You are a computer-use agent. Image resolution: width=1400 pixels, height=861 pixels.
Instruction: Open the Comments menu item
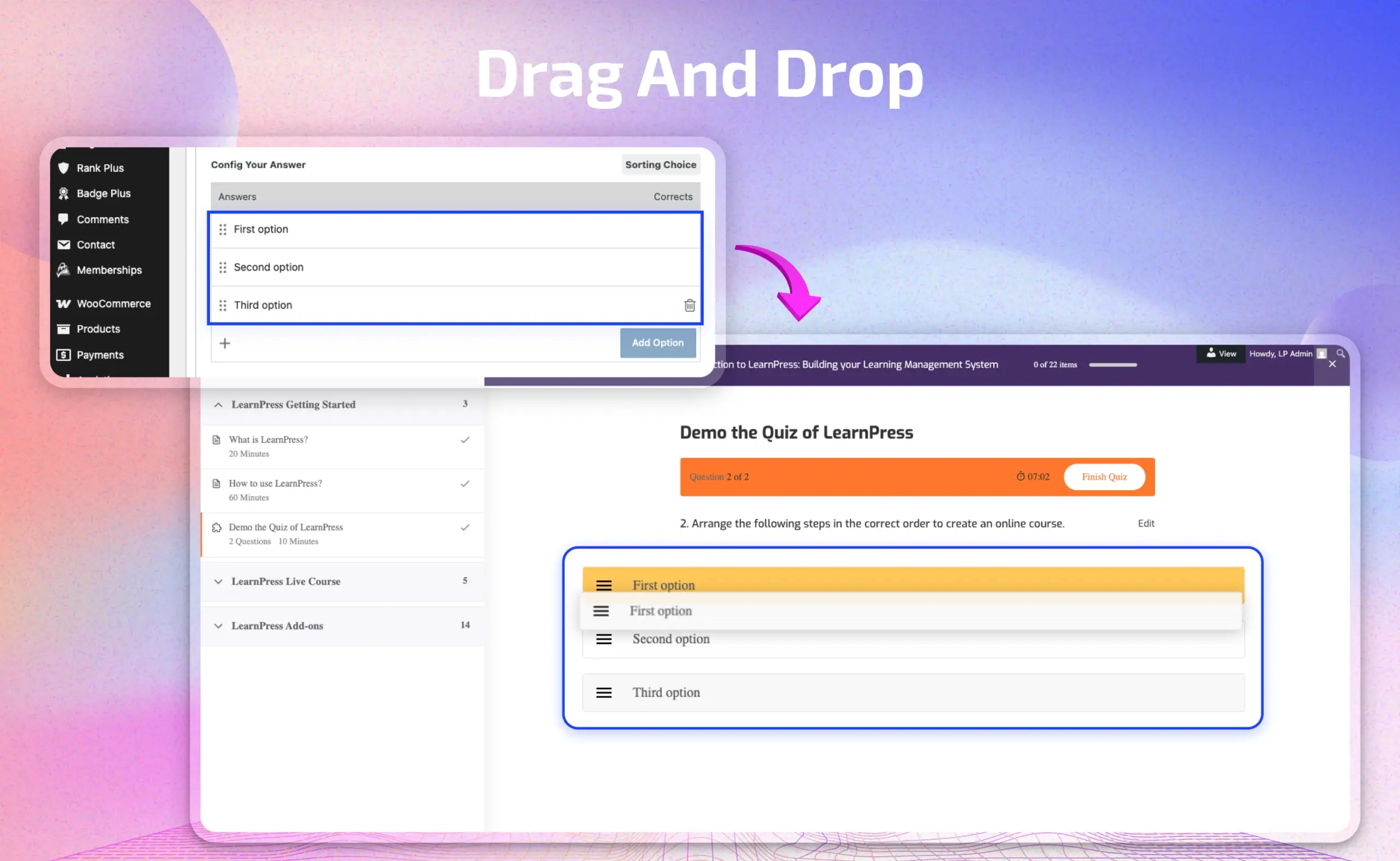click(x=102, y=219)
